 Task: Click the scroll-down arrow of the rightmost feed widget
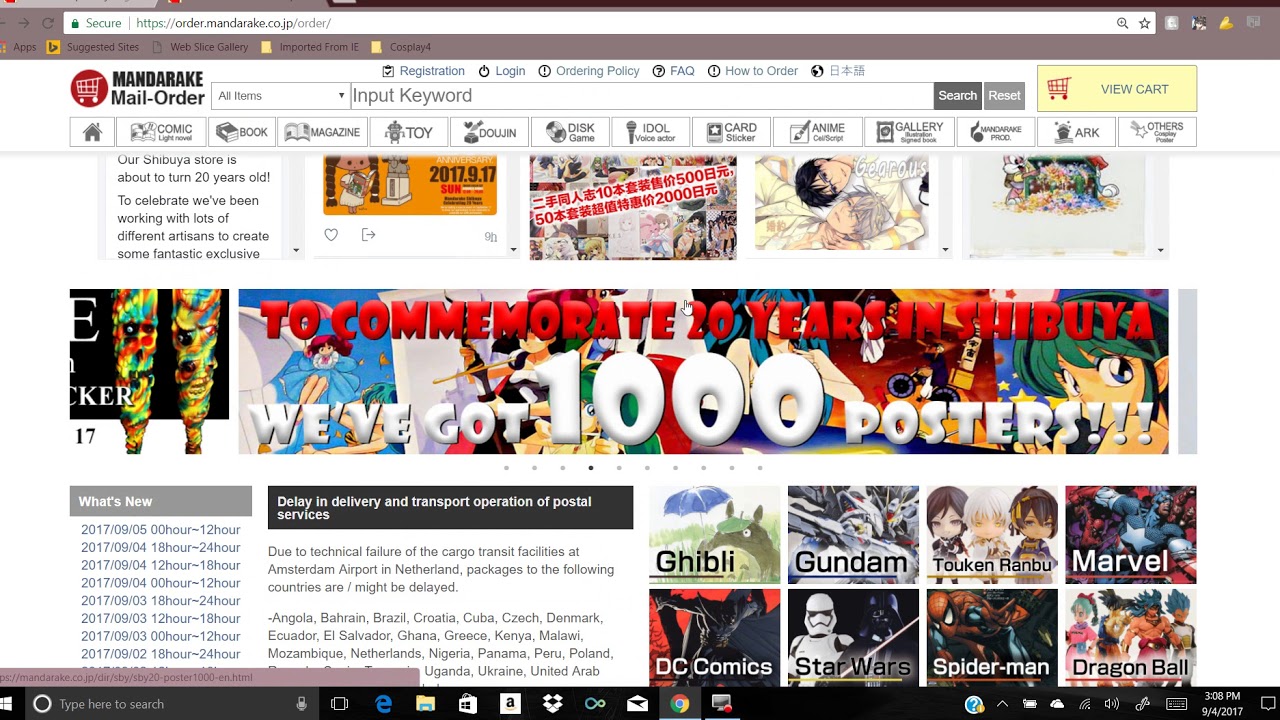[x=1160, y=251]
